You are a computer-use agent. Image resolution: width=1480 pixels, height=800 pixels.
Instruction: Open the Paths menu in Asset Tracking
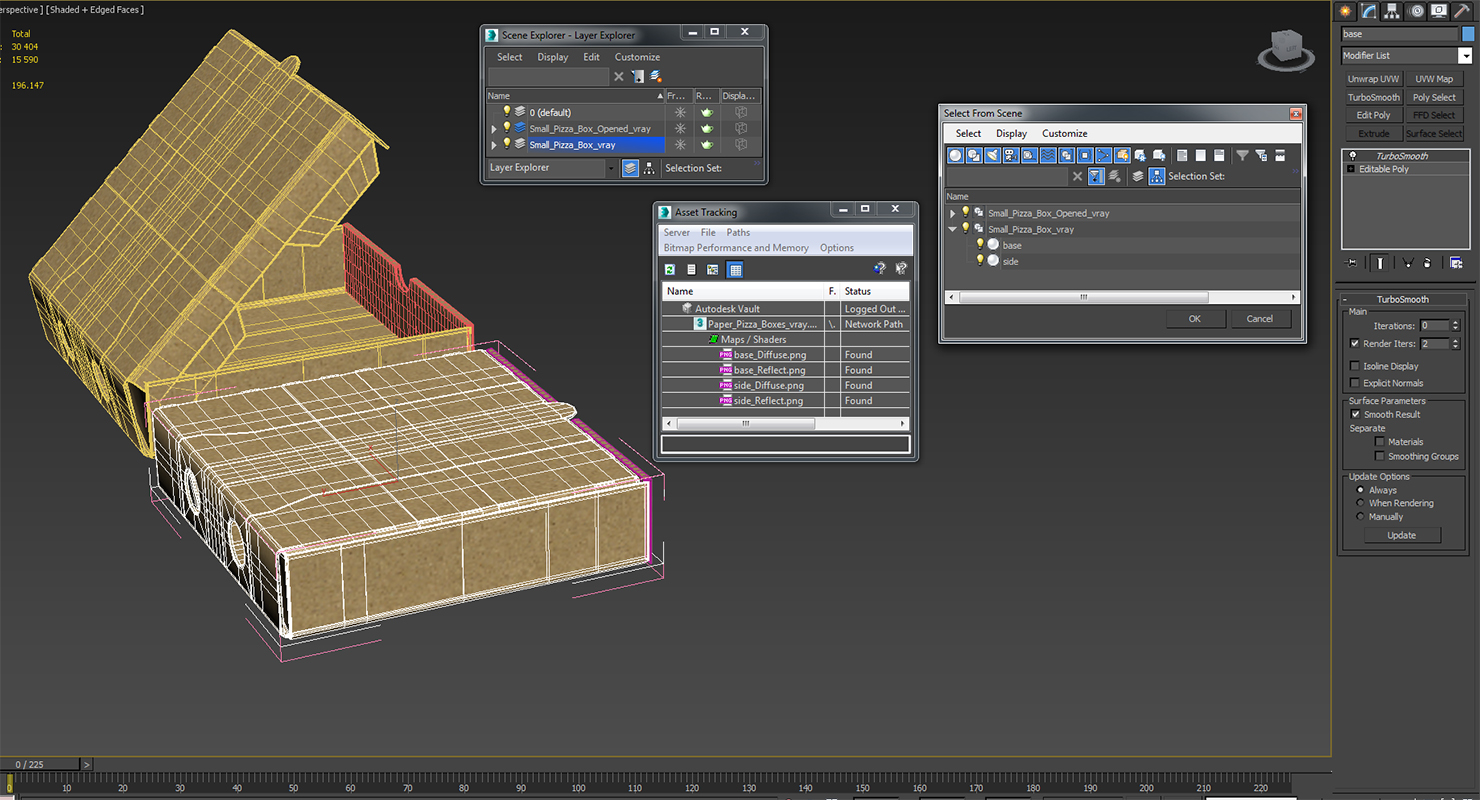[738, 232]
